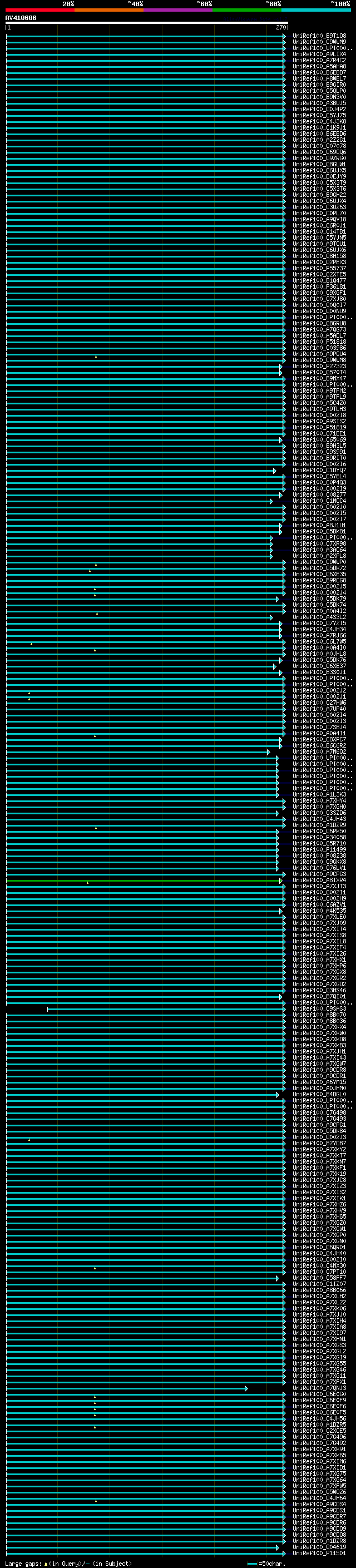Screen dimensions: 356x1568
Task: Click the AV410606 query title
Action: click(21, 18)
